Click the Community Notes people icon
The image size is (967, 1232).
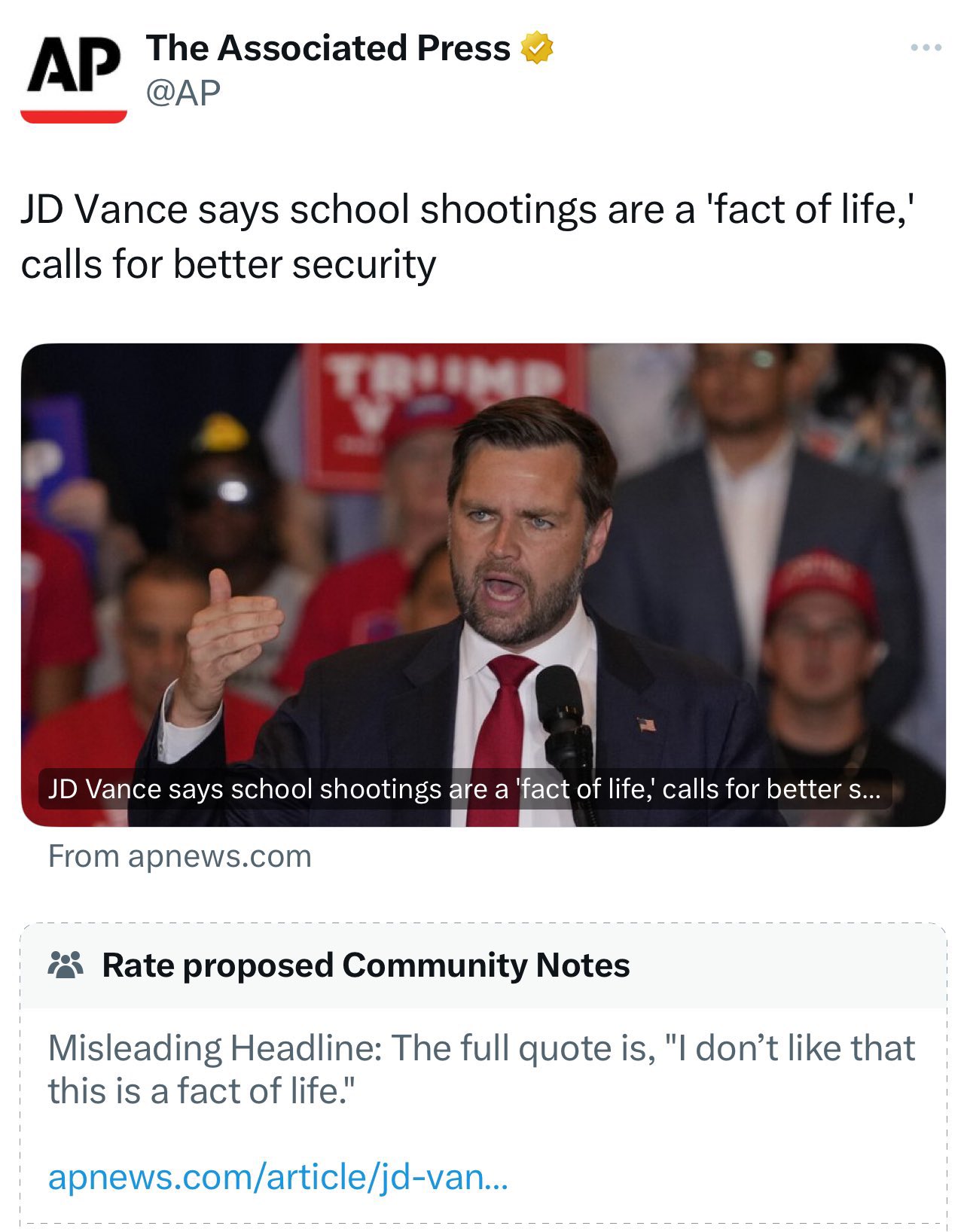66,965
